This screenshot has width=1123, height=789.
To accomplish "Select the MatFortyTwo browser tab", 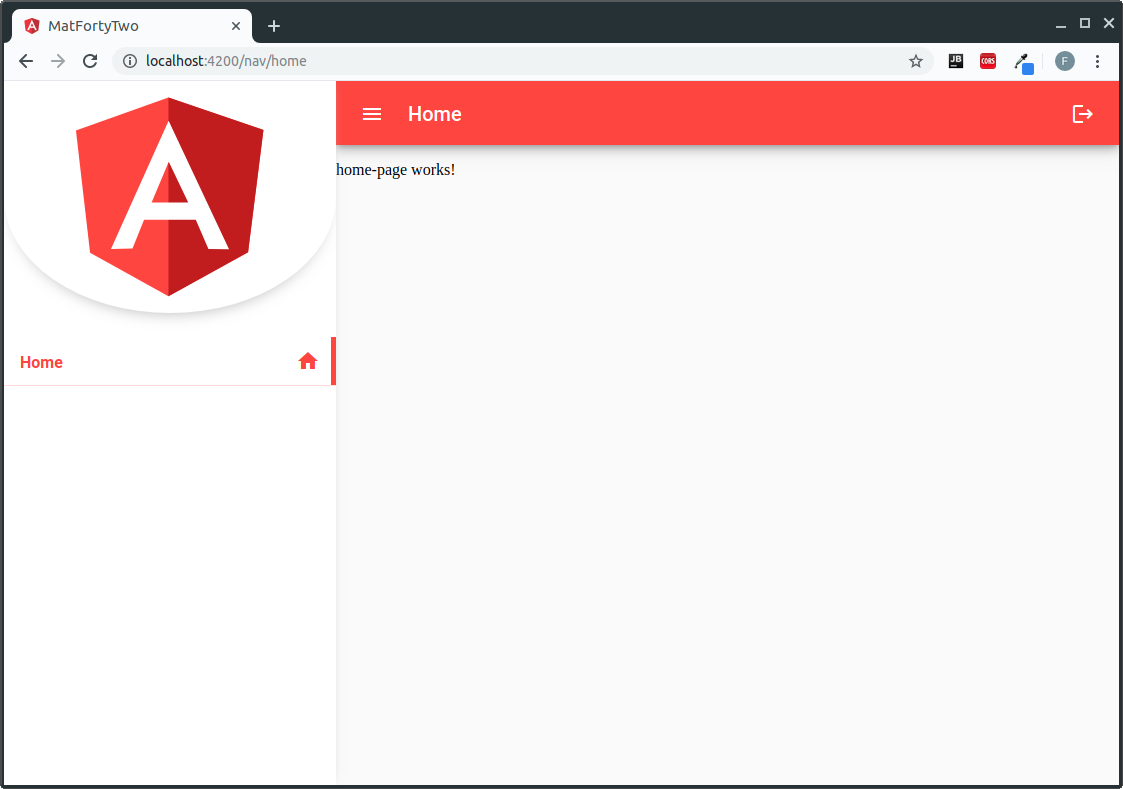I will coord(130,25).
